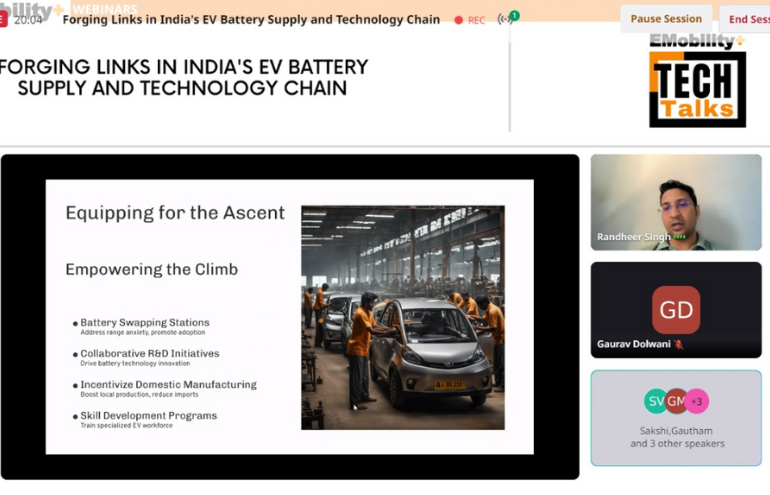Expand the +3 additional speakers badge
770x495 pixels.
(697, 401)
